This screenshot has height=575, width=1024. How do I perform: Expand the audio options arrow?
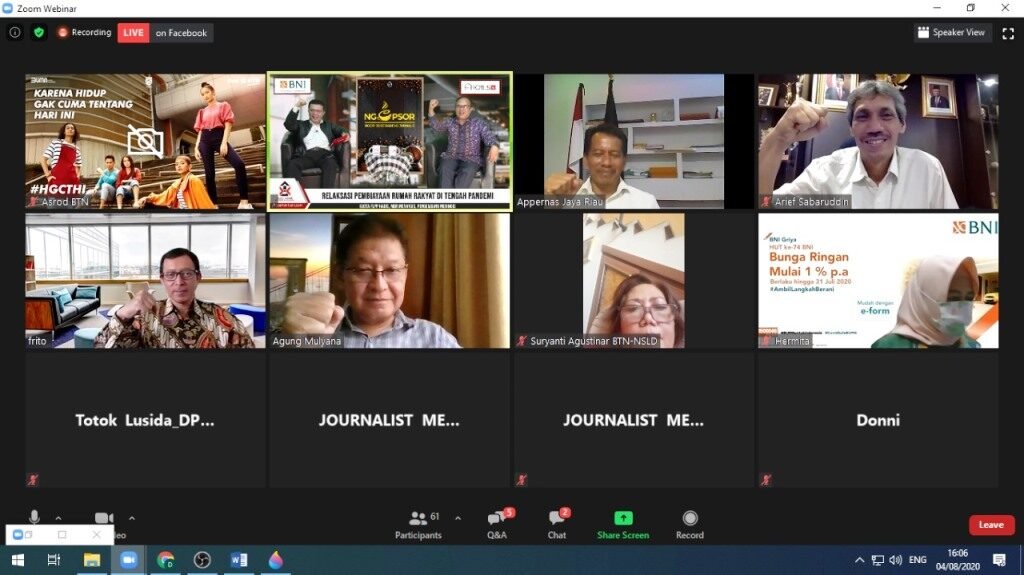point(58,518)
